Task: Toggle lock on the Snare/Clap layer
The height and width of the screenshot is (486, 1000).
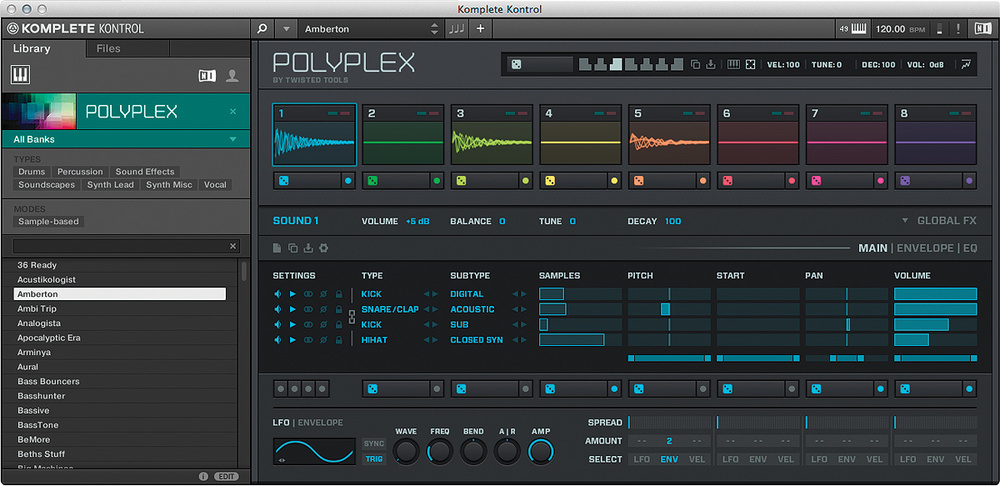Action: click(x=339, y=309)
